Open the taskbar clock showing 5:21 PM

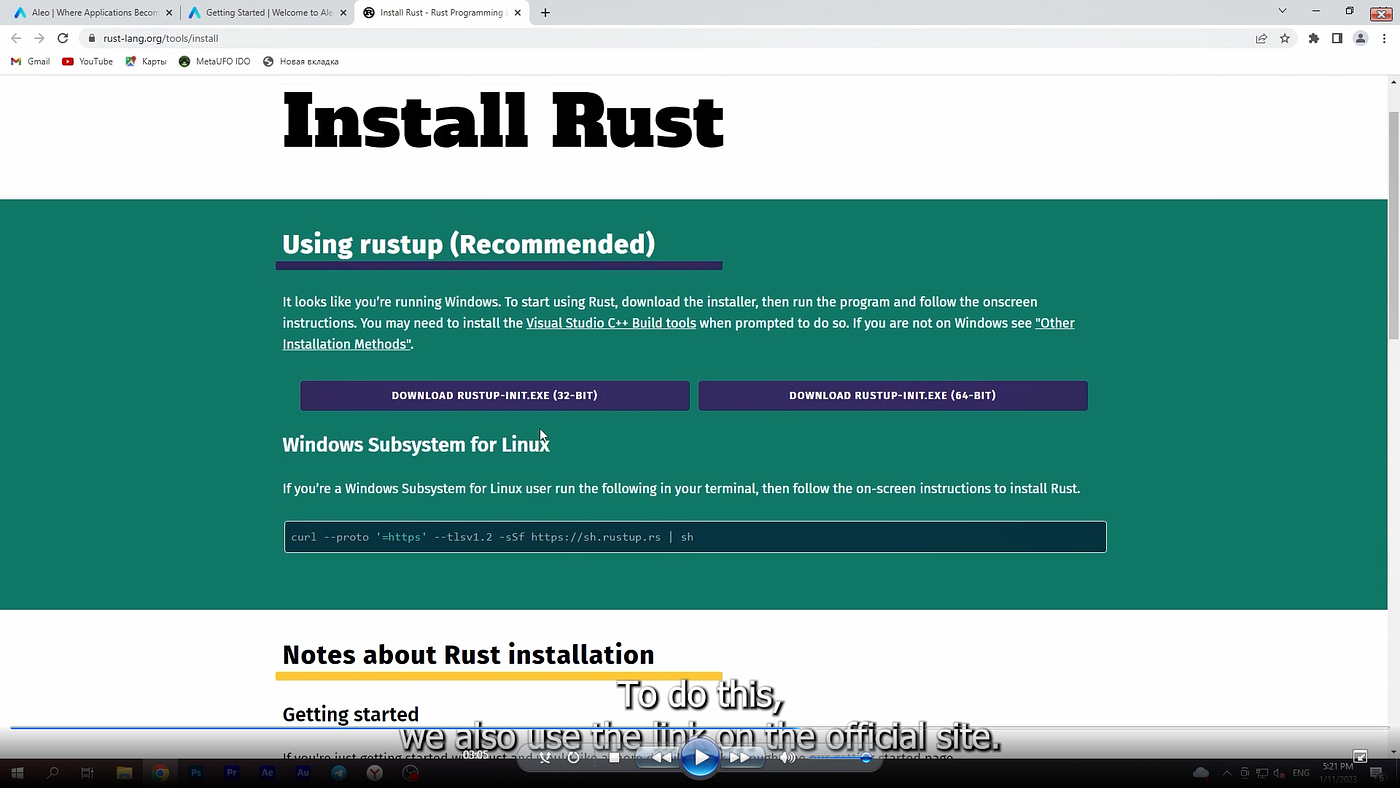(1338, 772)
